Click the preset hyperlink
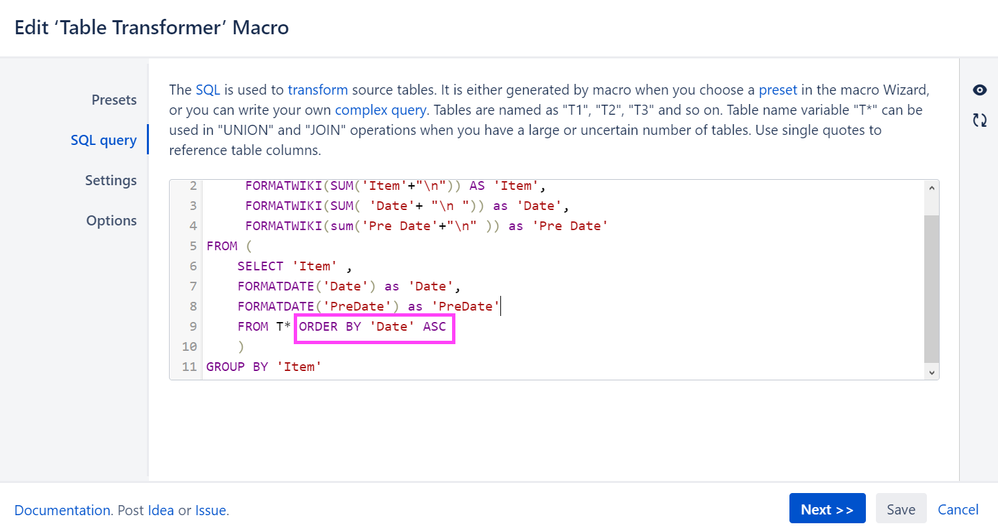 click(778, 90)
